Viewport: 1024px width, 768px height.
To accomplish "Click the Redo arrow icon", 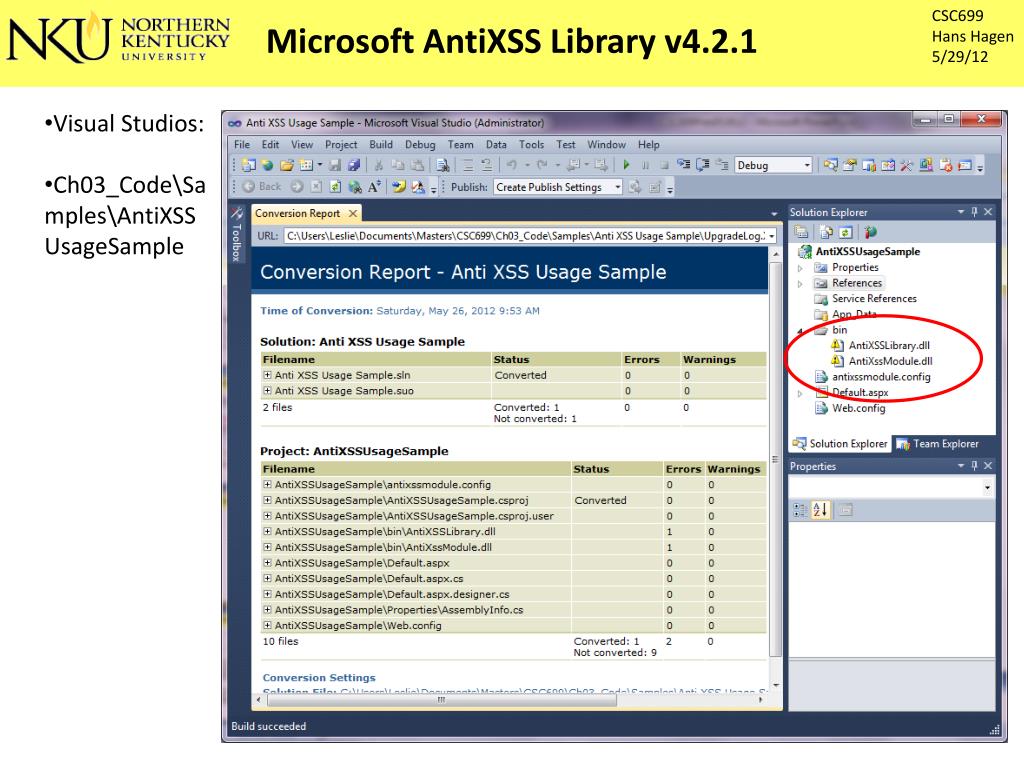I will coord(542,165).
